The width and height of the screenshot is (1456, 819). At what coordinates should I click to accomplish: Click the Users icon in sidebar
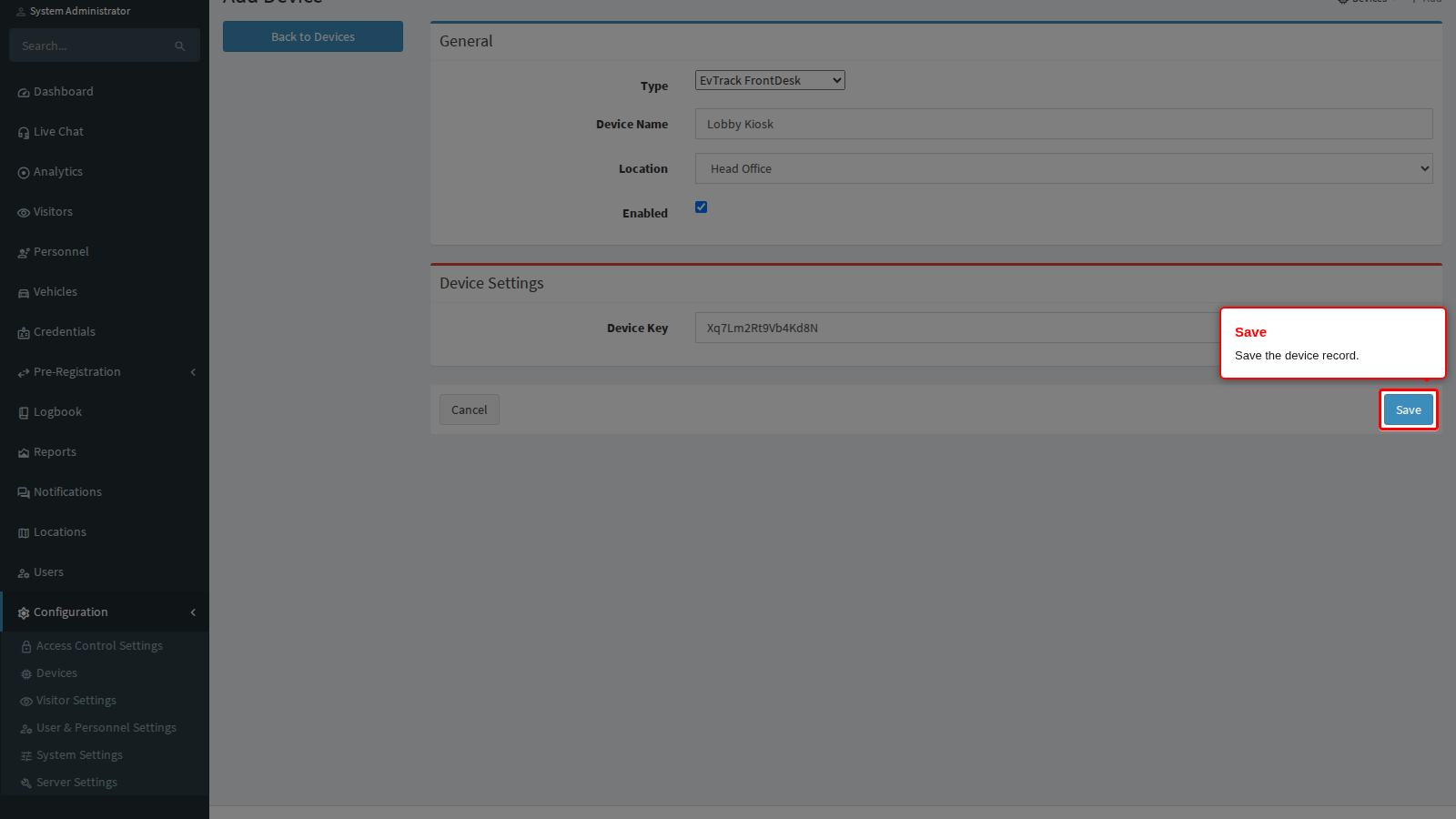tap(24, 573)
